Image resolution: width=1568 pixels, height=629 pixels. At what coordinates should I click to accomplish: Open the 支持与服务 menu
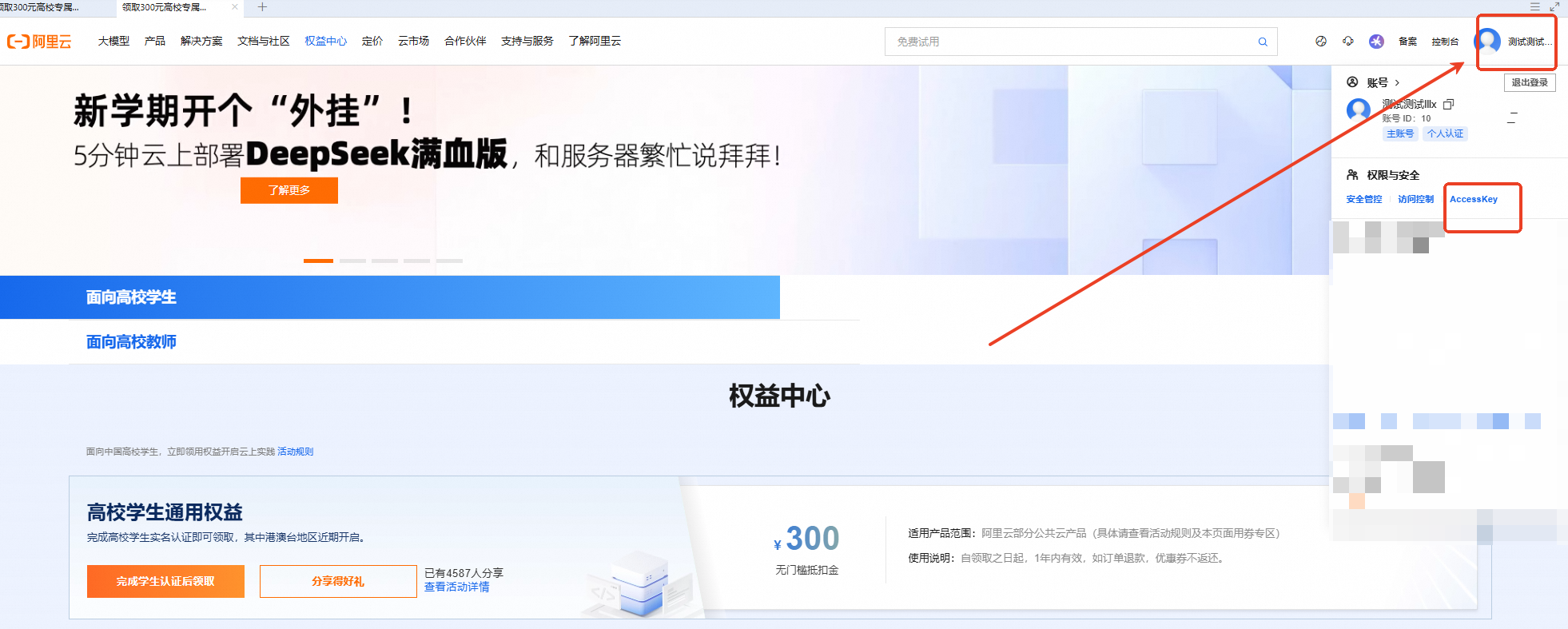coord(527,42)
